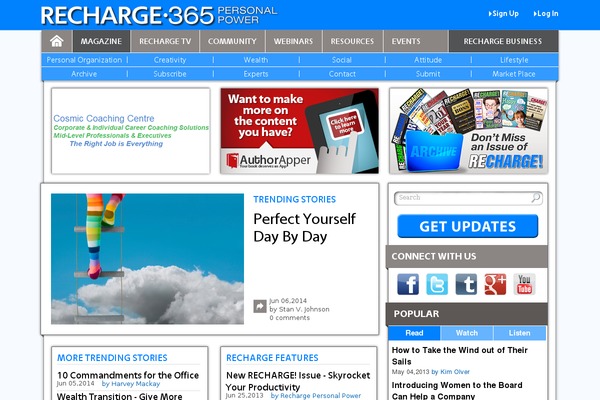Click the share arrow icon beside Jun 06,2014
This screenshot has height=400, width=600.
260,306
